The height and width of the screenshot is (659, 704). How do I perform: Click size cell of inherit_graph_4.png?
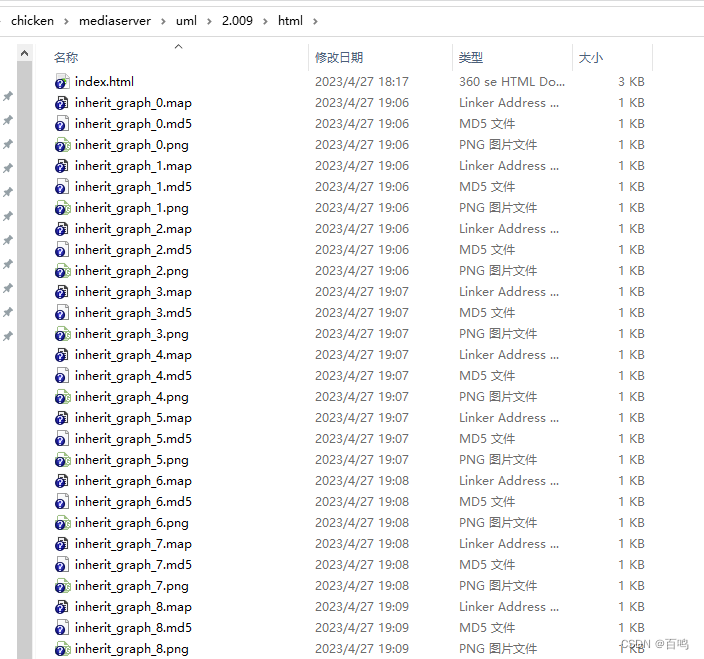631,397
